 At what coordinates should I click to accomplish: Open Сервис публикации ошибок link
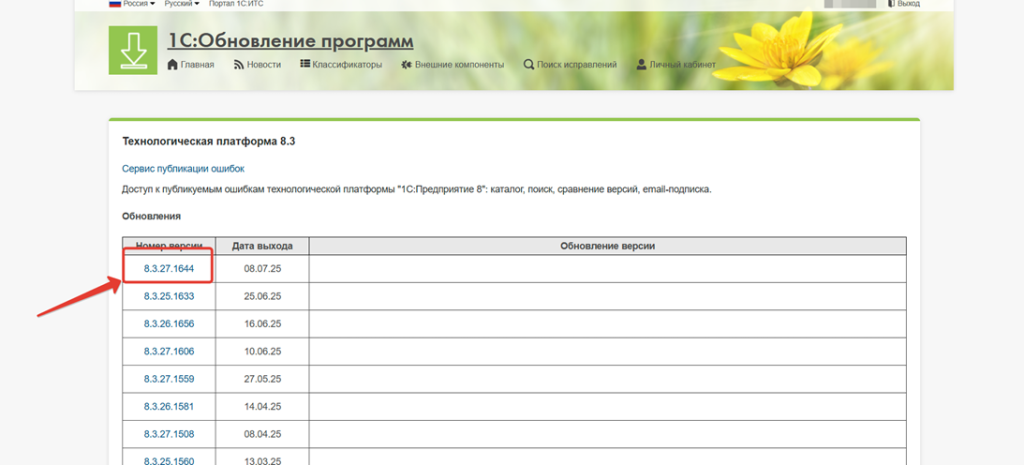183,168
